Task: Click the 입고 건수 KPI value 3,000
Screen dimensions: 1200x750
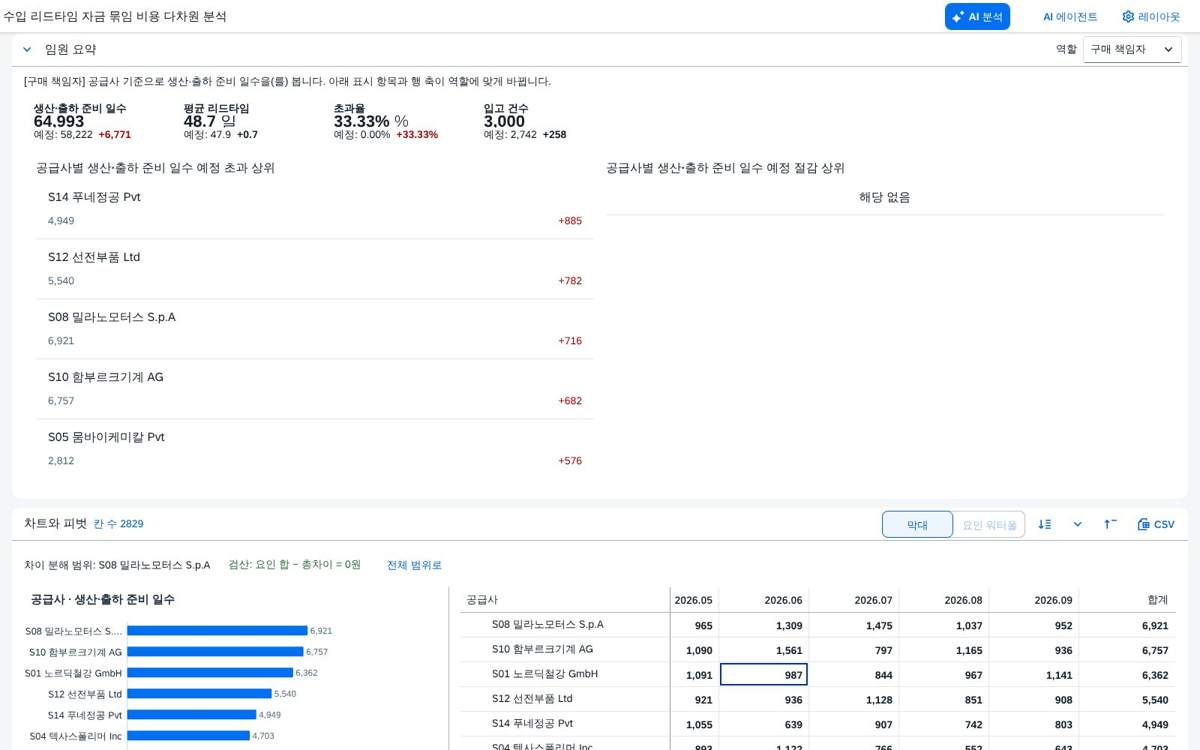Action: (x=504, y=122)
